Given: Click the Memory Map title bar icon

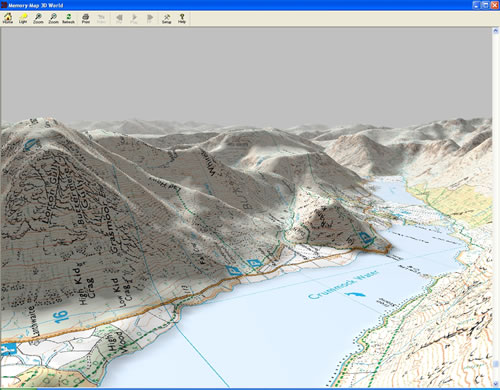Looking at the screenshot, I should tap(4, 5).
